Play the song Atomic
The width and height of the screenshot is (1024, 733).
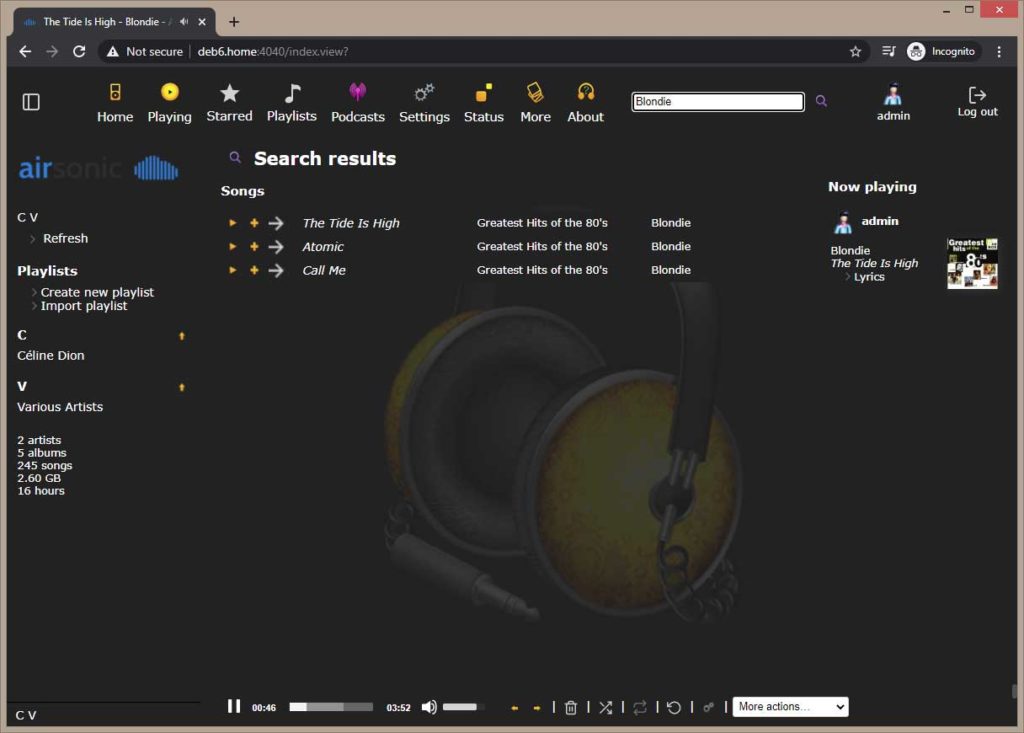tap(232, 246)
